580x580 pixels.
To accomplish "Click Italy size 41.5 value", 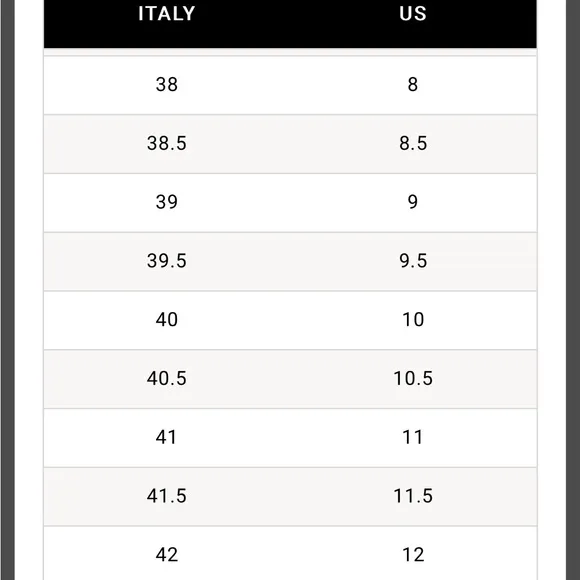I will pyautogui.click(x=166, y=496).
